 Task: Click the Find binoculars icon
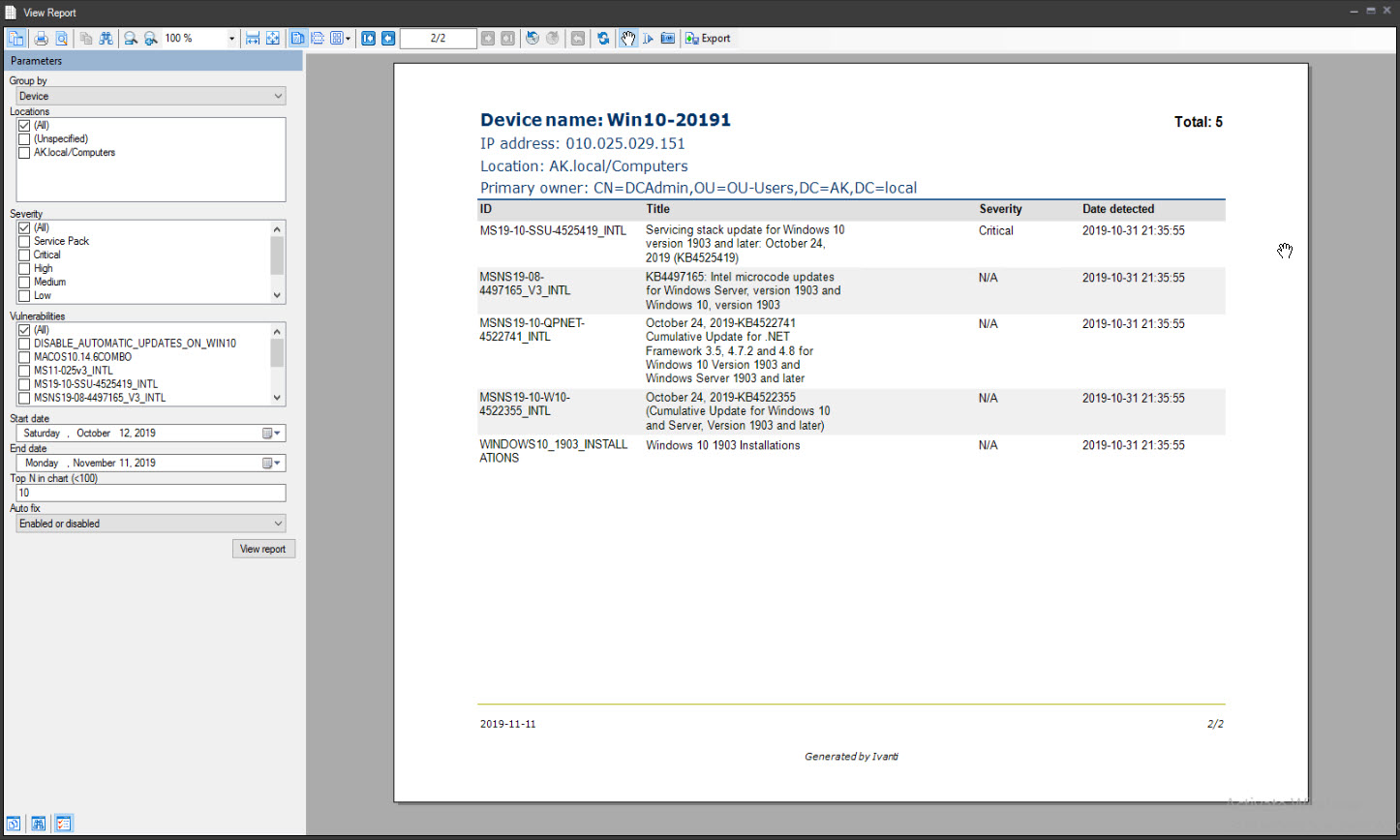[x=106, y=38]
